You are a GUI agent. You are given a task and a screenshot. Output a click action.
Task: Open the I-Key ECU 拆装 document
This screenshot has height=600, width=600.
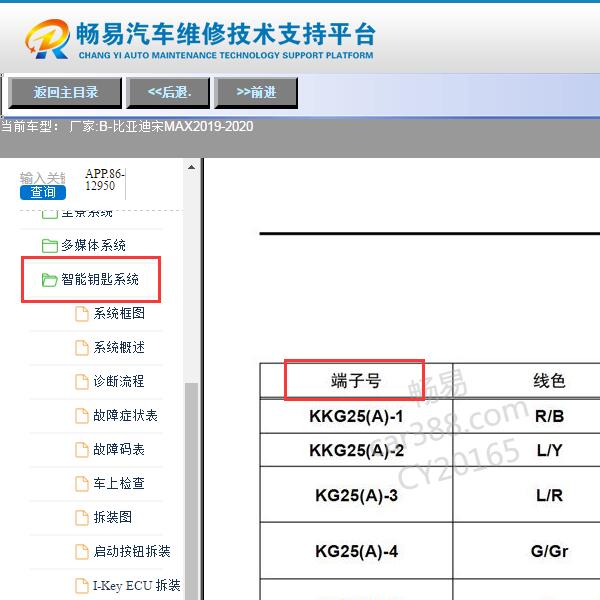tap(137, 585)
